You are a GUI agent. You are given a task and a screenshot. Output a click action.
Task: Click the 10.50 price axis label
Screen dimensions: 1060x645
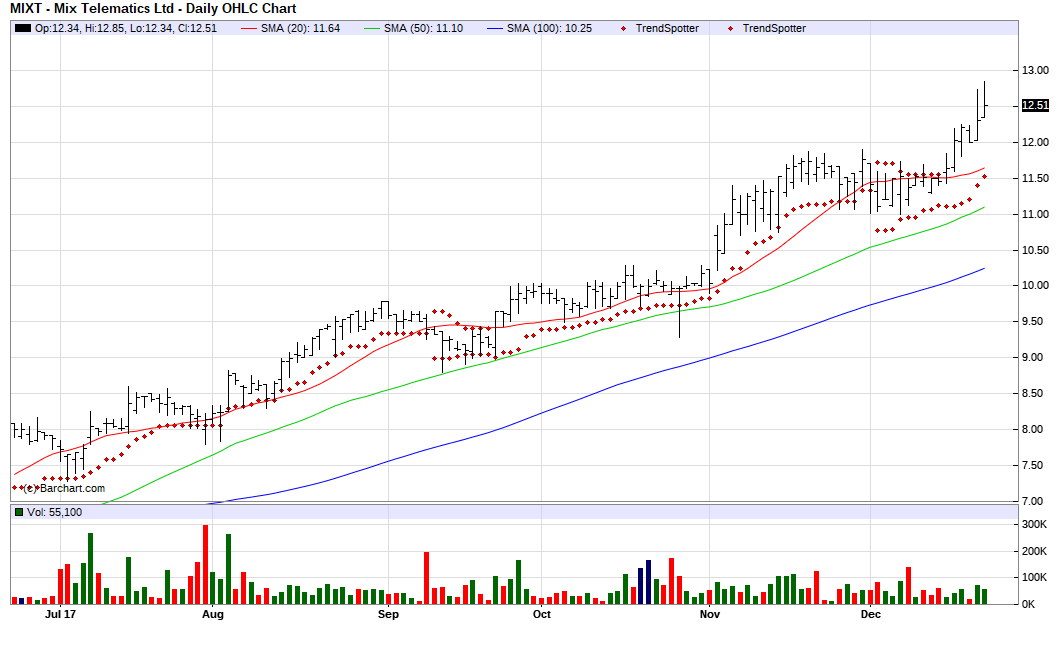1035,250
